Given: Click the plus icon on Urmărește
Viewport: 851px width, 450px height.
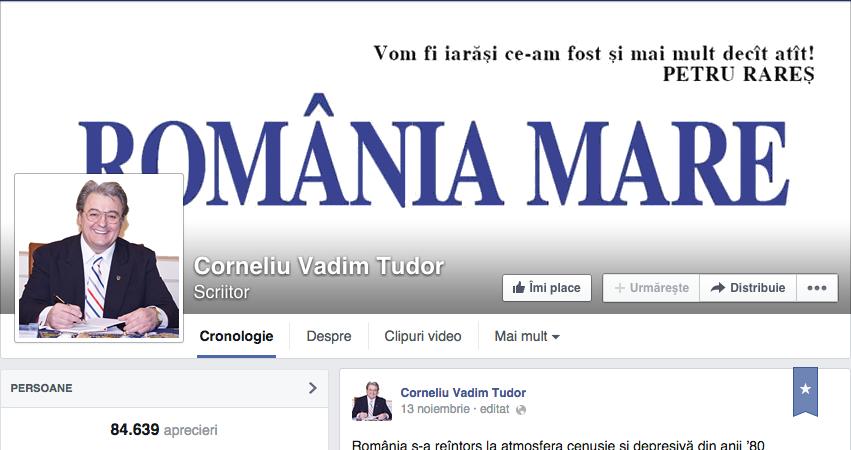Looking at the screenshot, I should [619, 288].
